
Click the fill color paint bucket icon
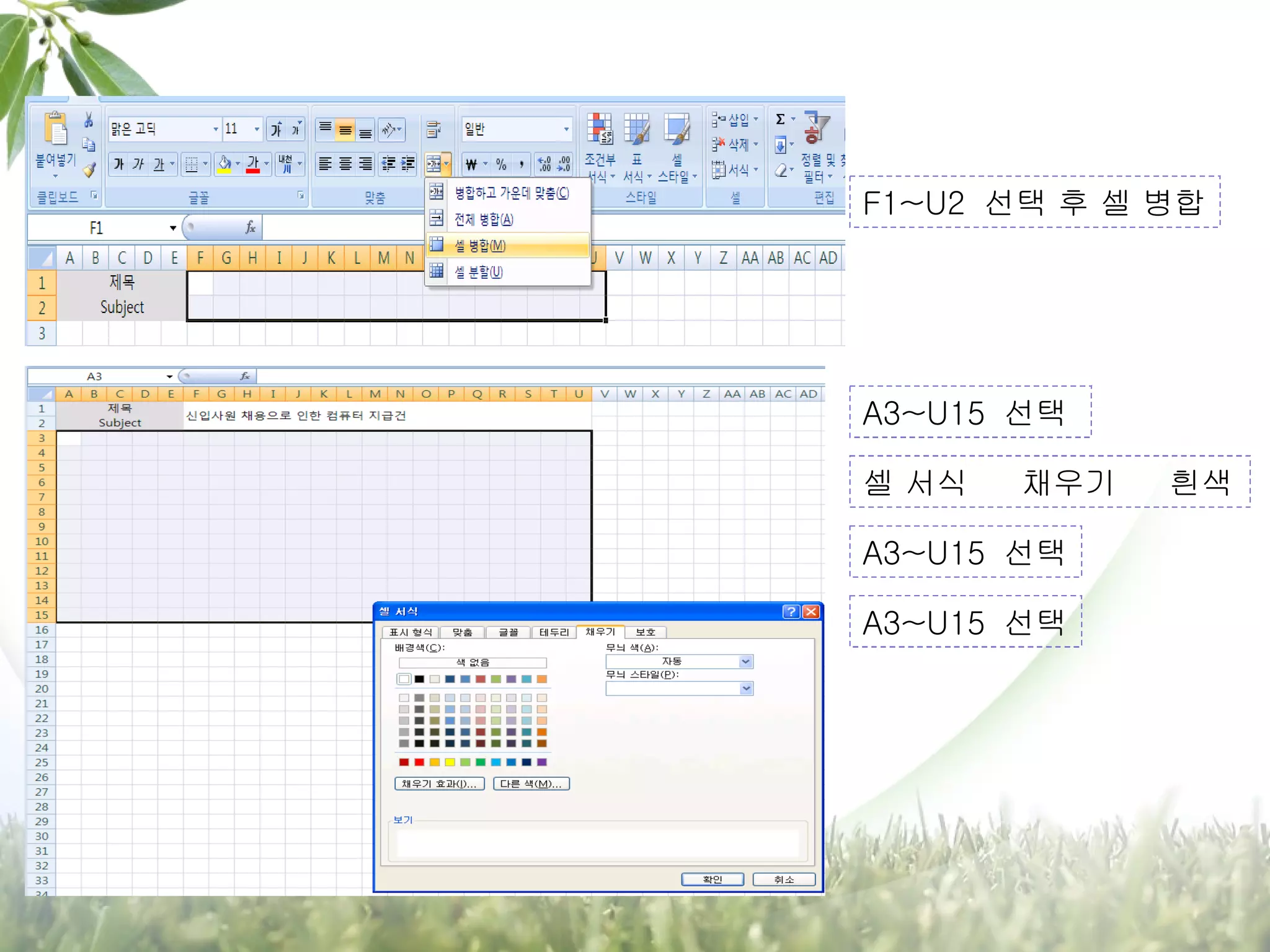tap(224, 164)
